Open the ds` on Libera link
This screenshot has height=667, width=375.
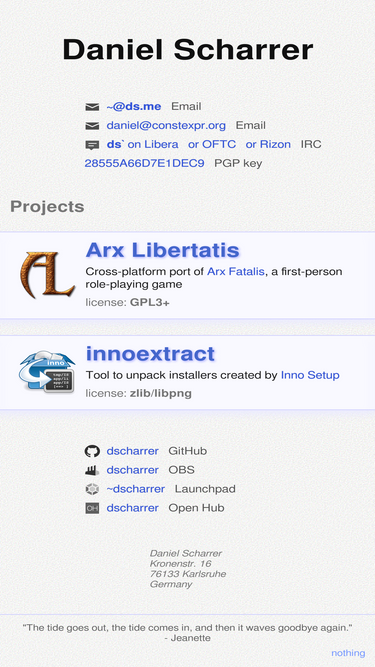pos(142,144)
